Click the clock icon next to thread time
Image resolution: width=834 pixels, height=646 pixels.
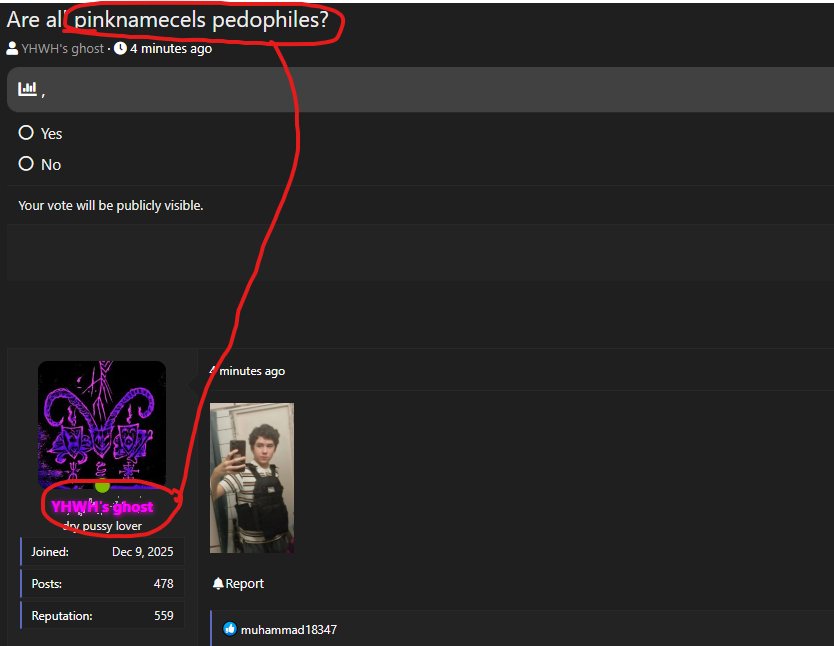(120, 48)
